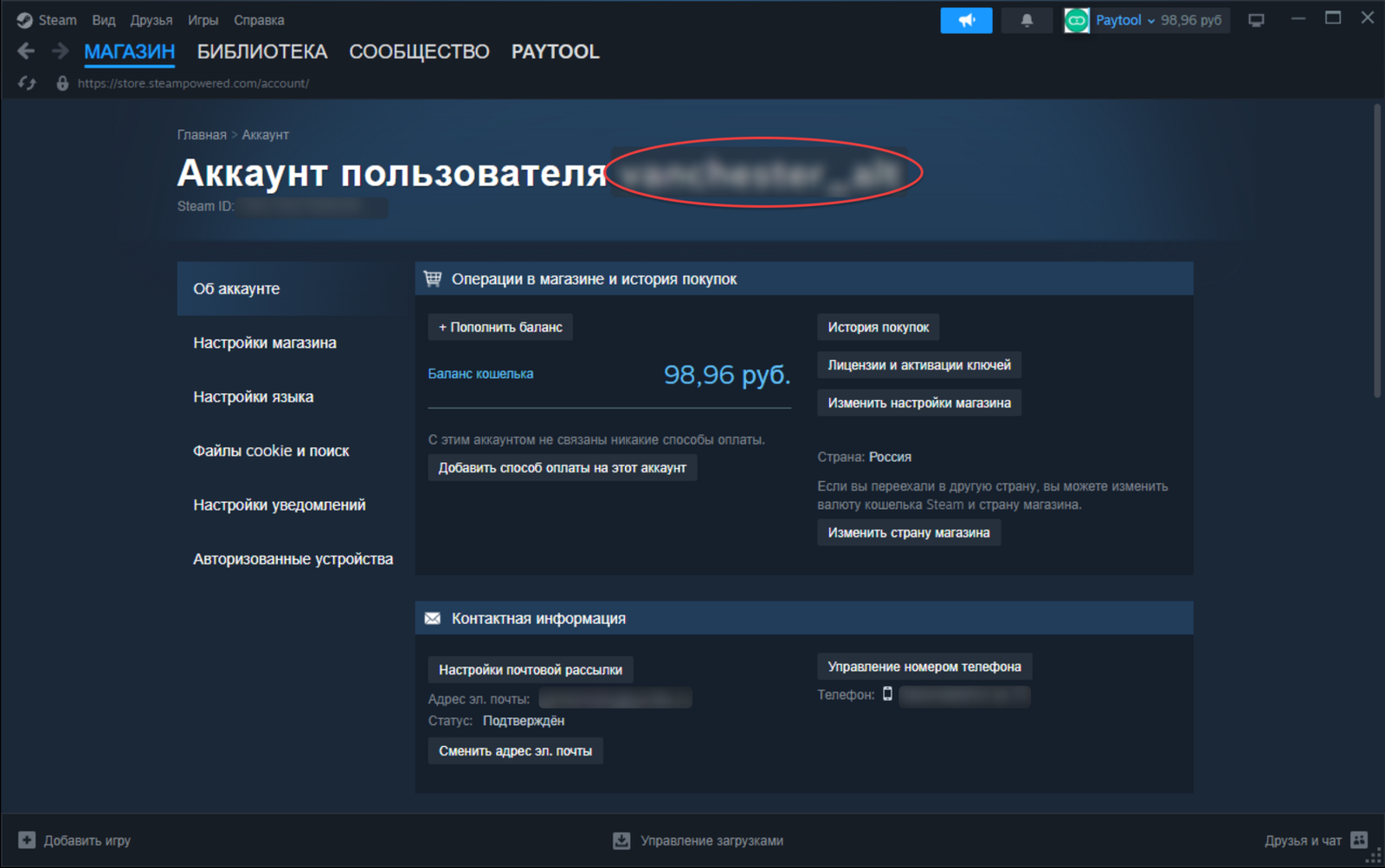Viewport: 1385px width, 868px height.
Task: Click the envelope icon in Контактная информация header
Action: point(433,618)
